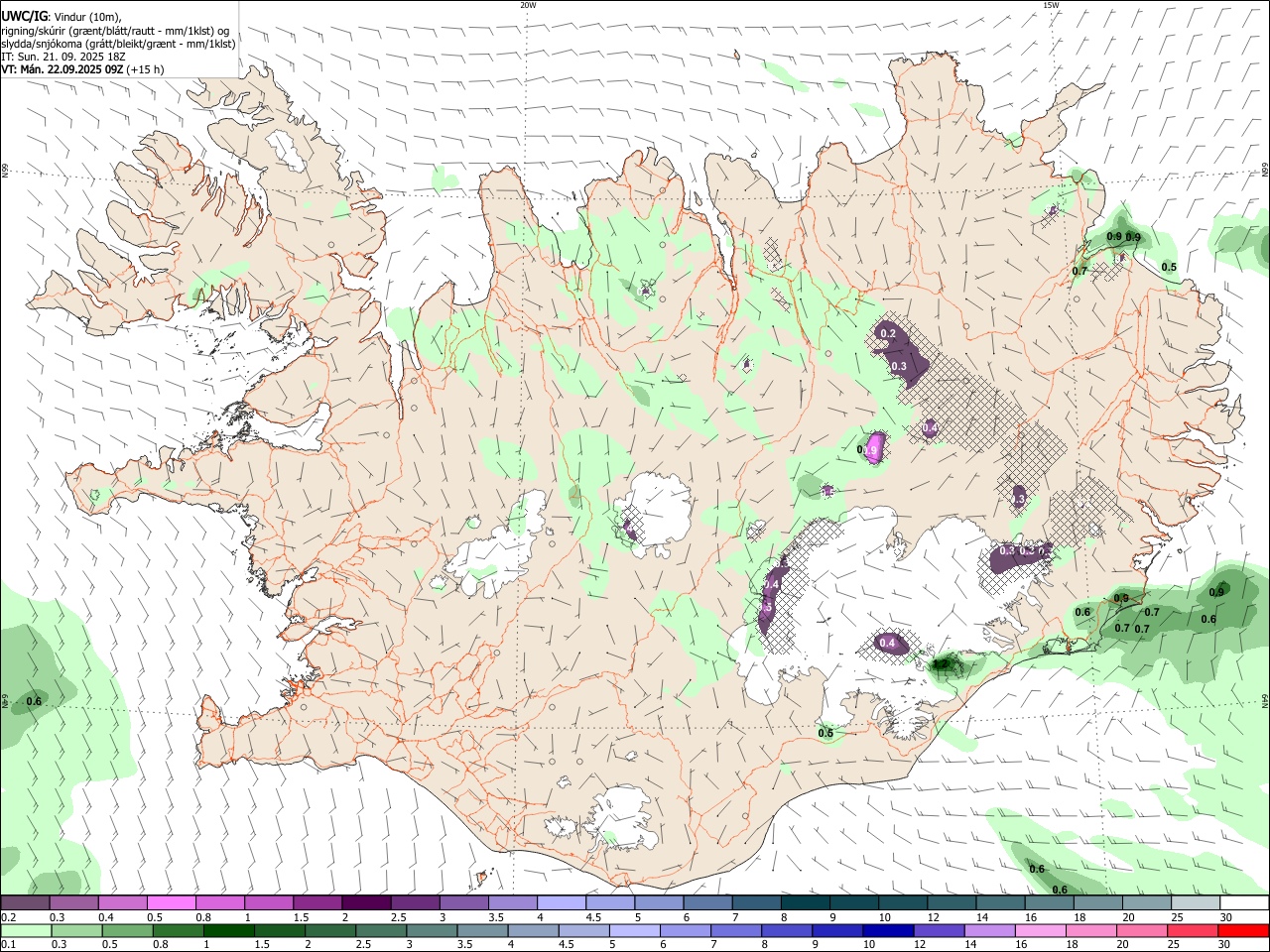Click the bottom-row blue swatch starting at 8

(786, 930)
